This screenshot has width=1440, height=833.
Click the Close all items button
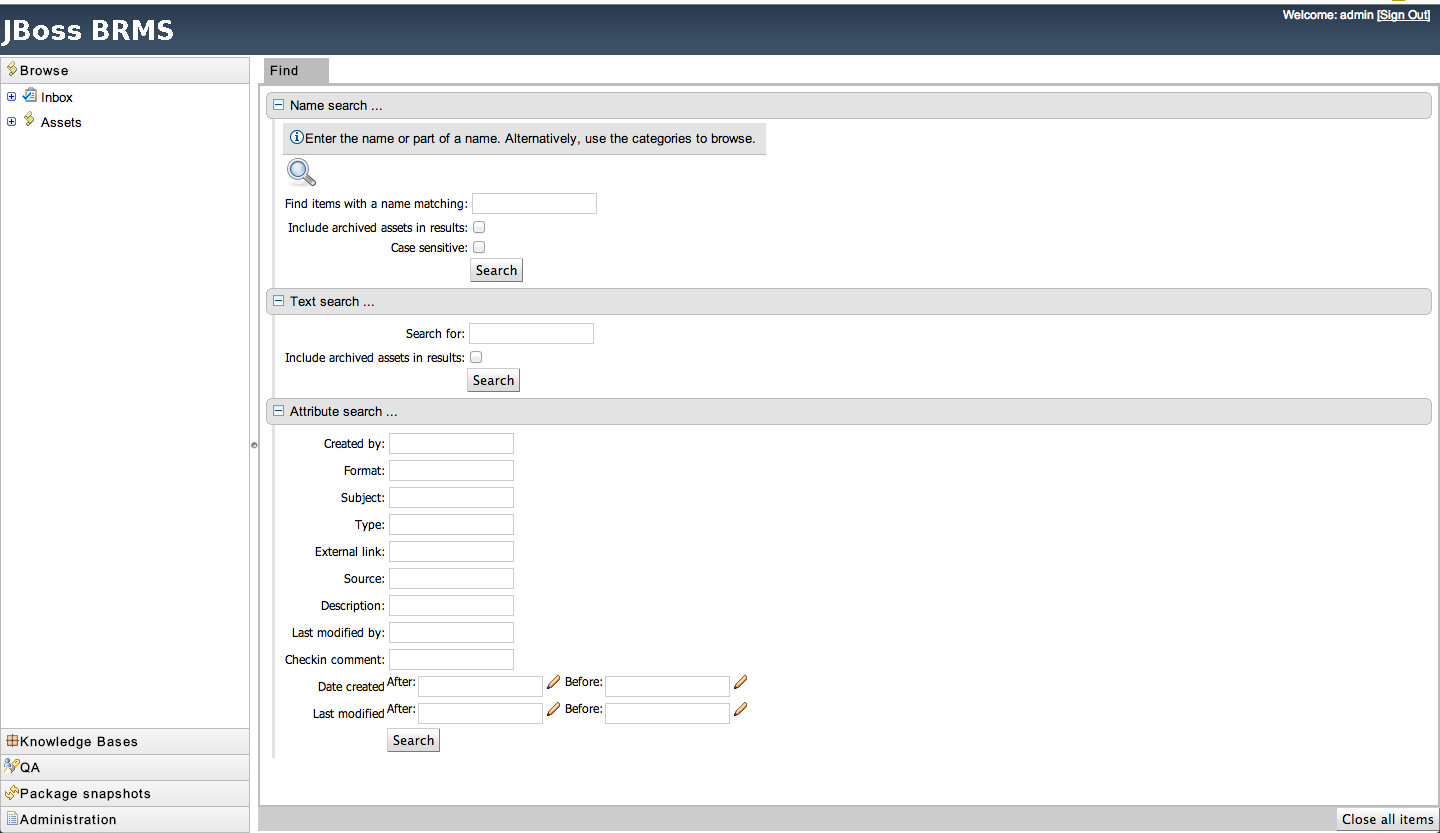[x=1387, y=819]
